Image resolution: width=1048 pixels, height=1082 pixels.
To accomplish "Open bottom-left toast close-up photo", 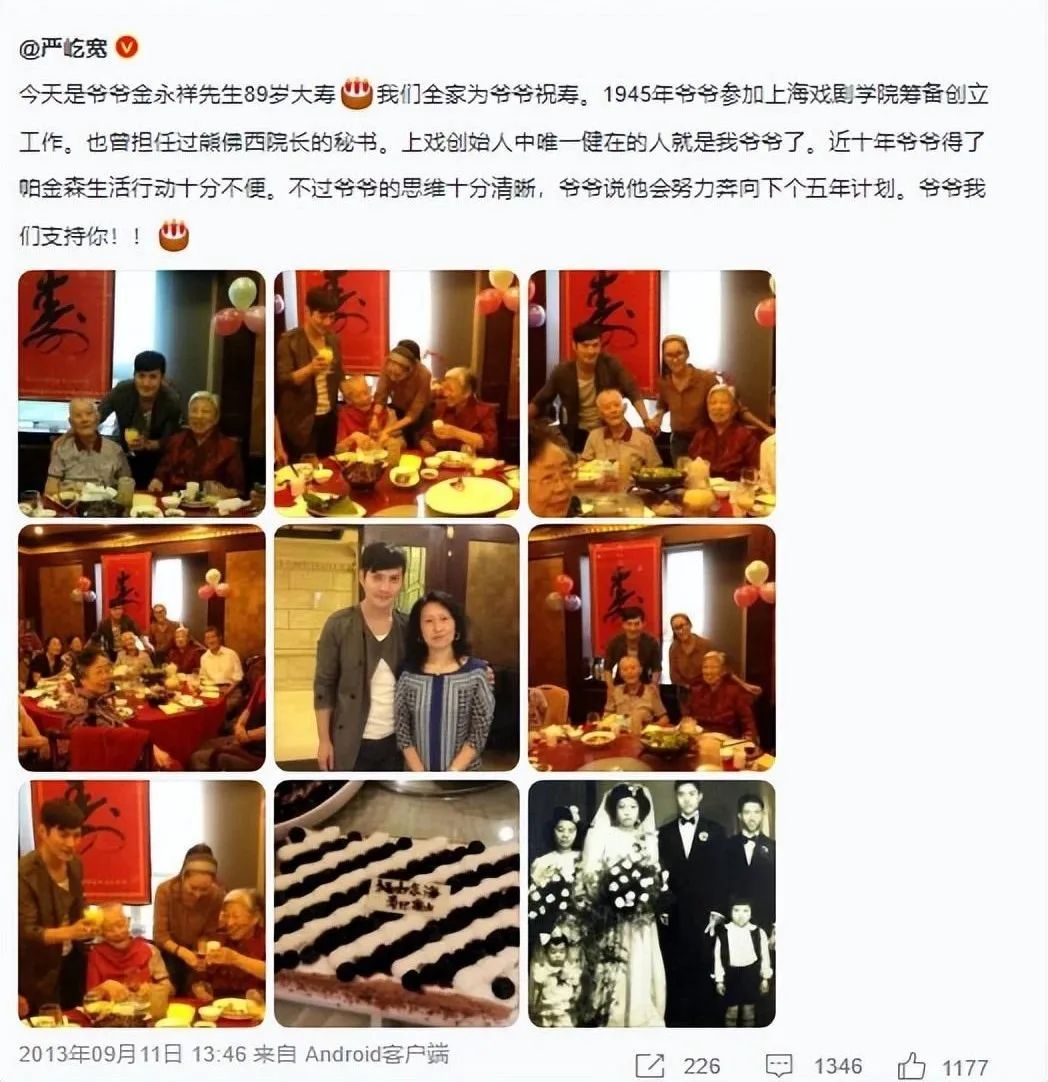I will click(141, 904).
